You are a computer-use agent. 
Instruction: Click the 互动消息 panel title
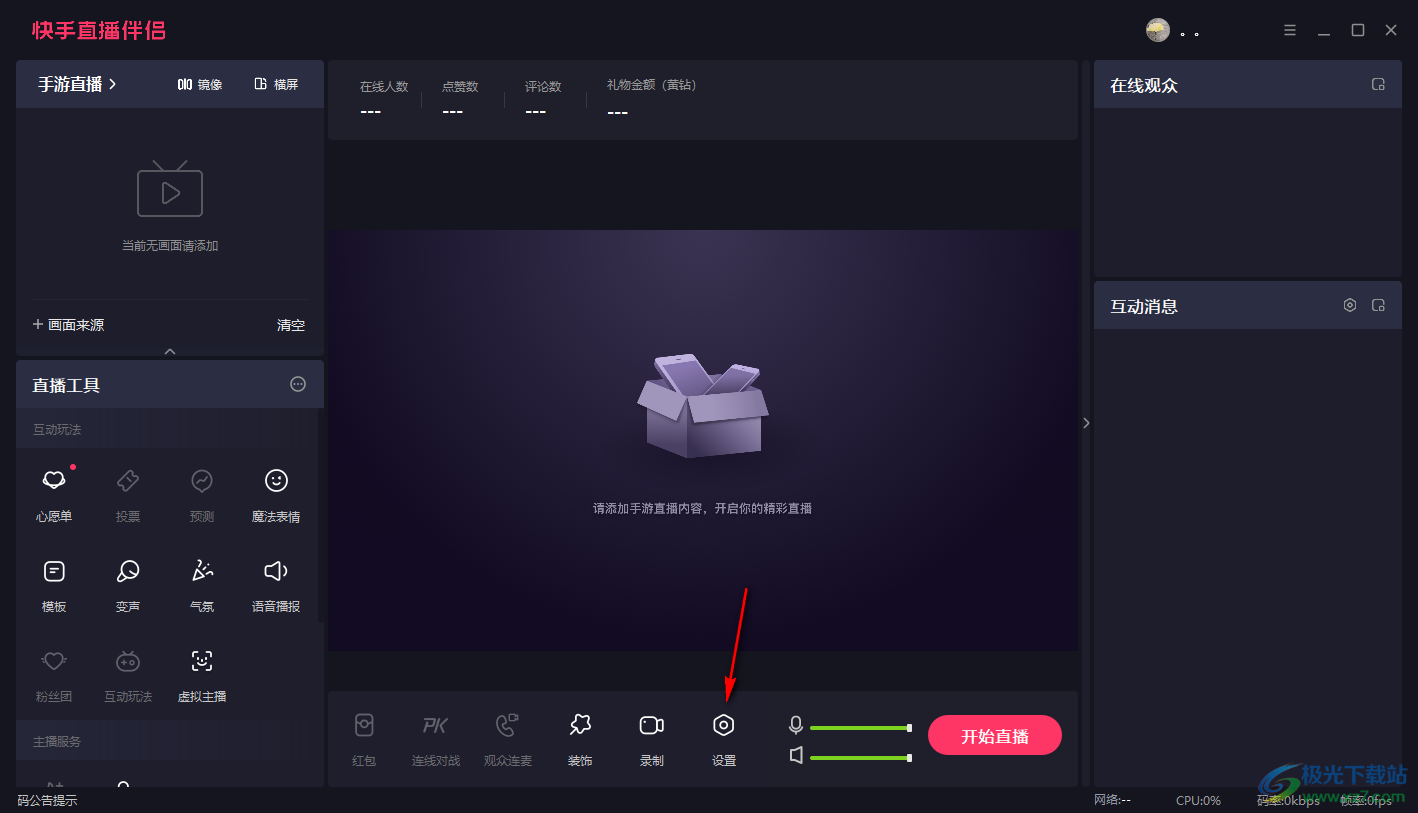[1144, 307]
